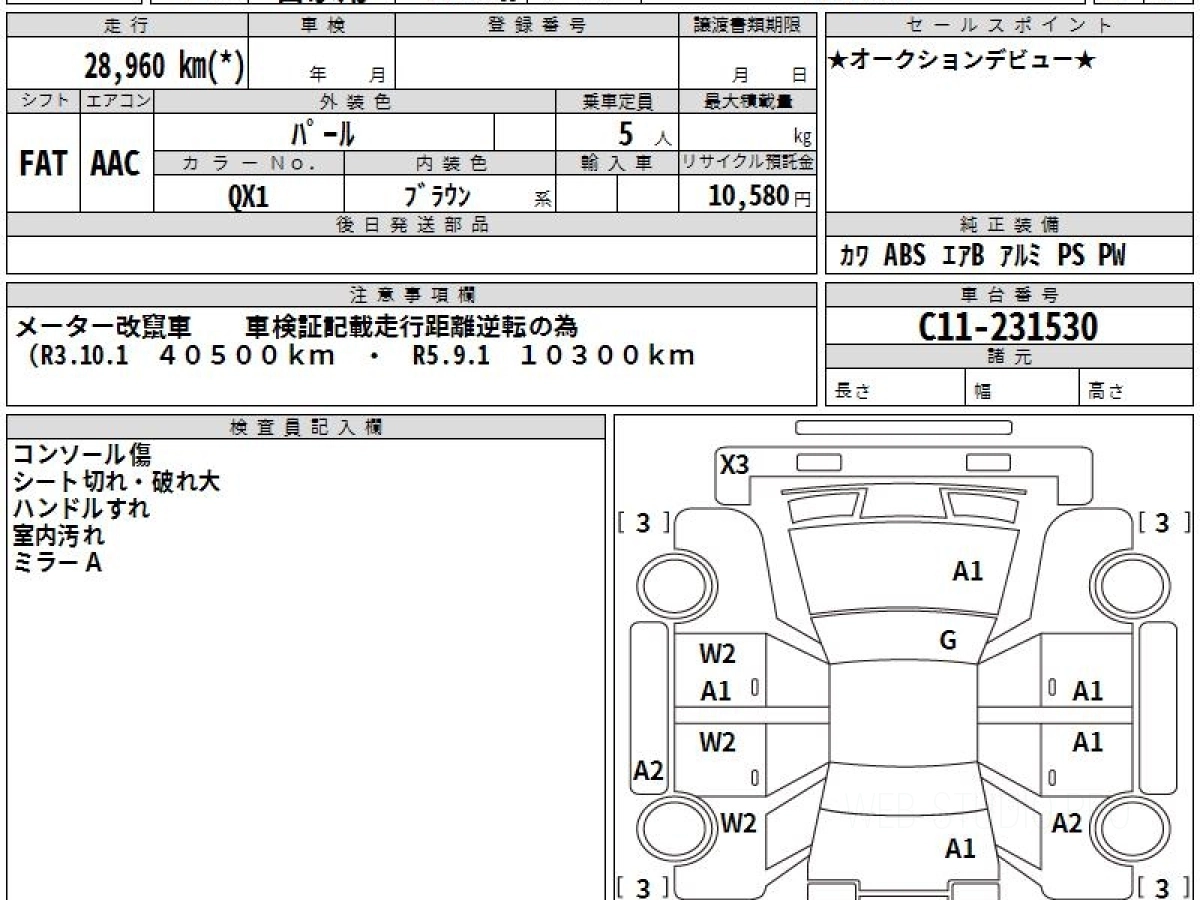The height and width of the screenshot is (900, 1200).
Task: Click the 登録番号 header
Action: [538, 26]
